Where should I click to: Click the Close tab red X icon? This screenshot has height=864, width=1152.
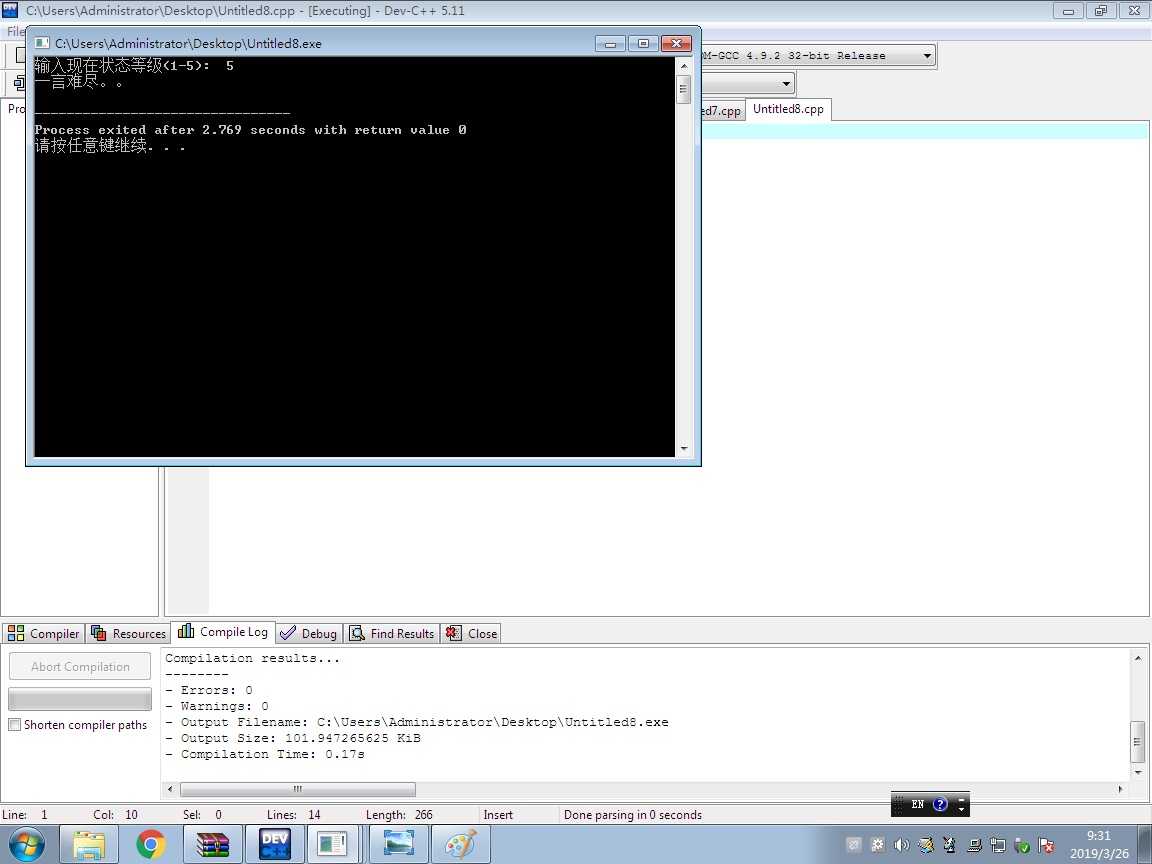[454, 633]
